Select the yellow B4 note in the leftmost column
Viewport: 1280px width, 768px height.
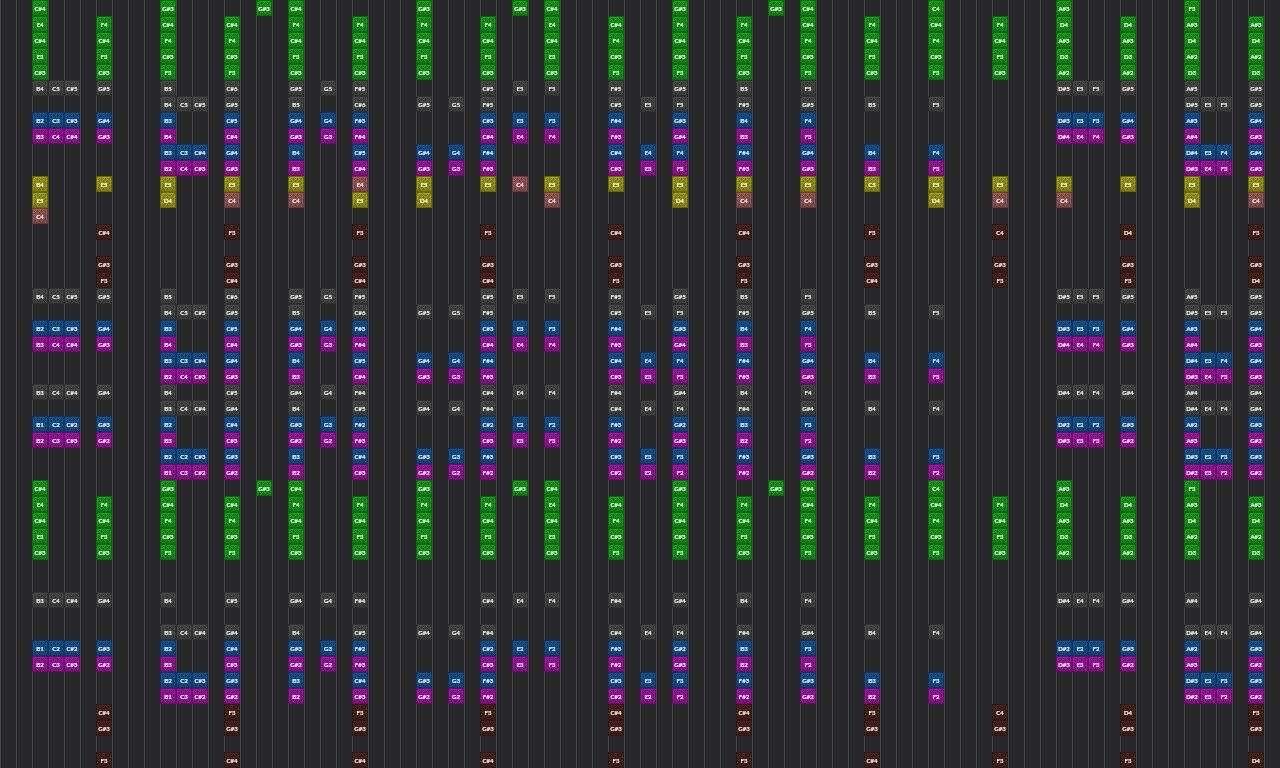tap(40, 184)
